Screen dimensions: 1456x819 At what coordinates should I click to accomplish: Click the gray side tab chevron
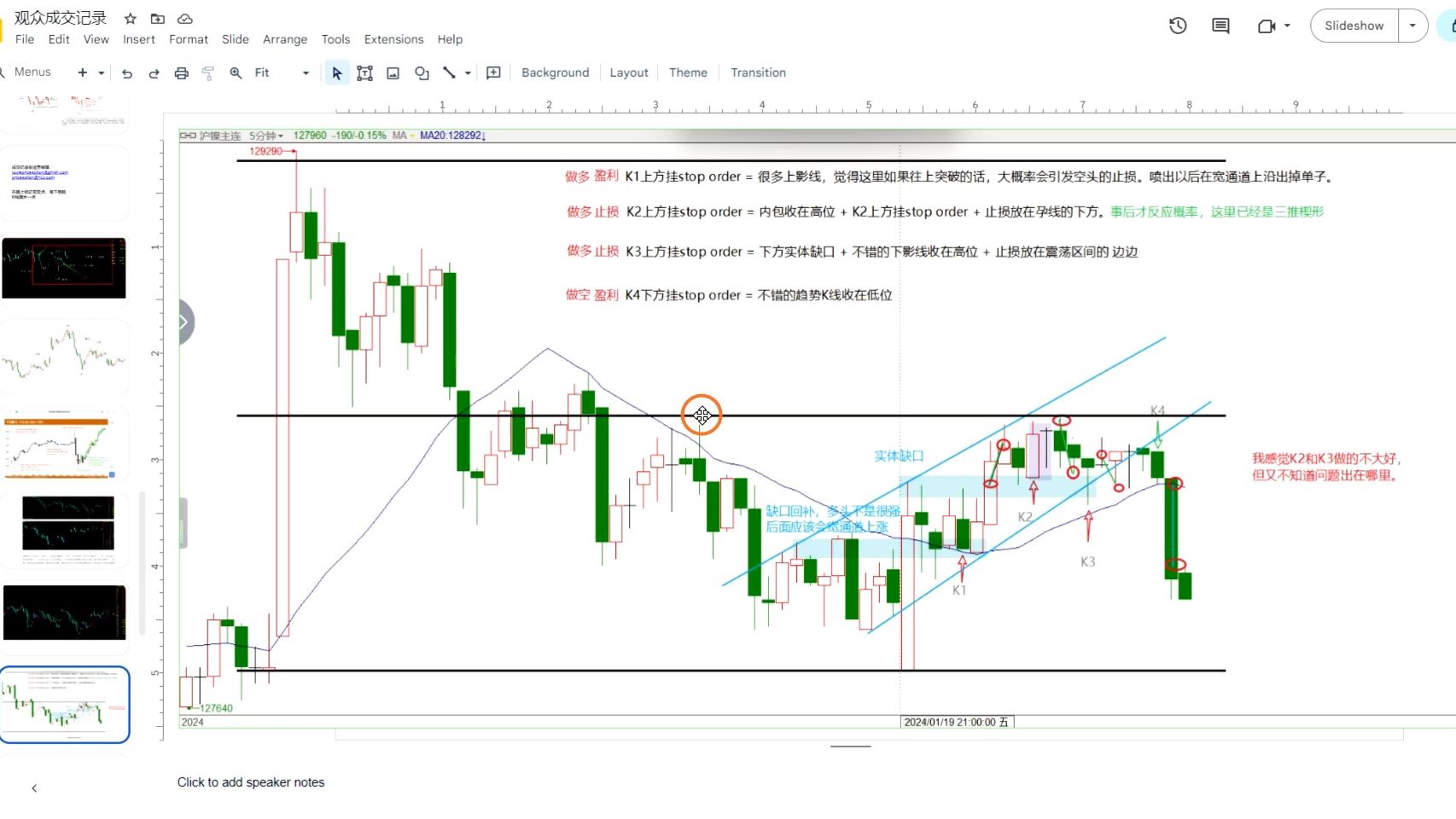pos(185,322)
